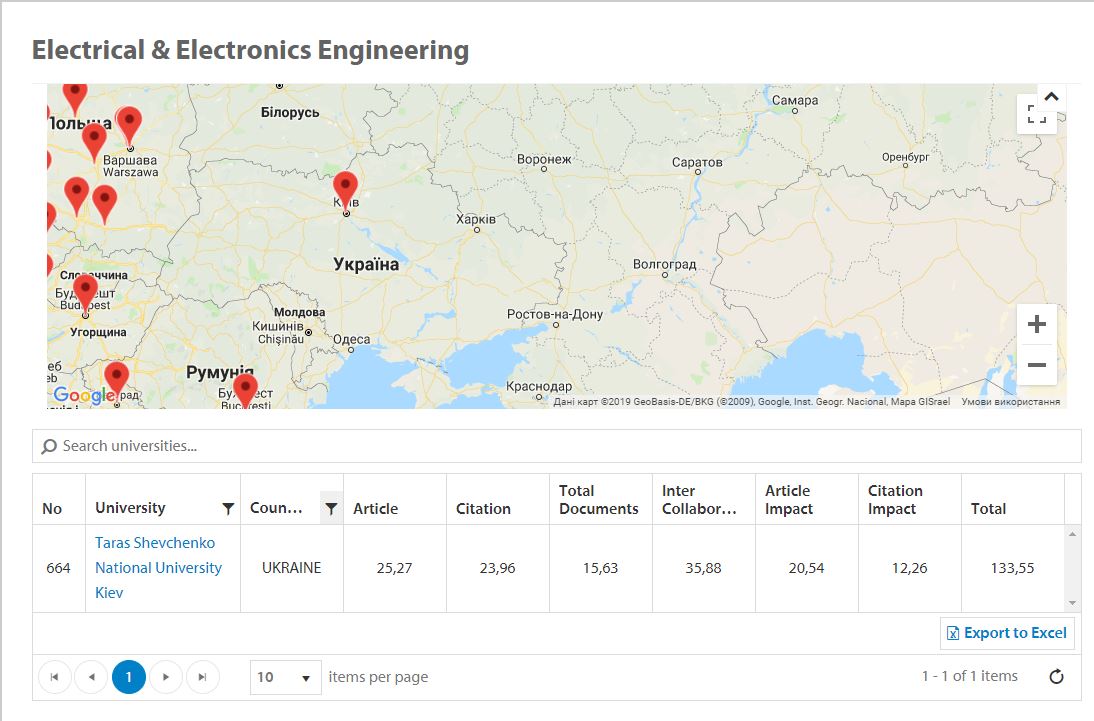Click the Total Documents value 15,63
The image size is (1094, 721).
tap(600, 568)
